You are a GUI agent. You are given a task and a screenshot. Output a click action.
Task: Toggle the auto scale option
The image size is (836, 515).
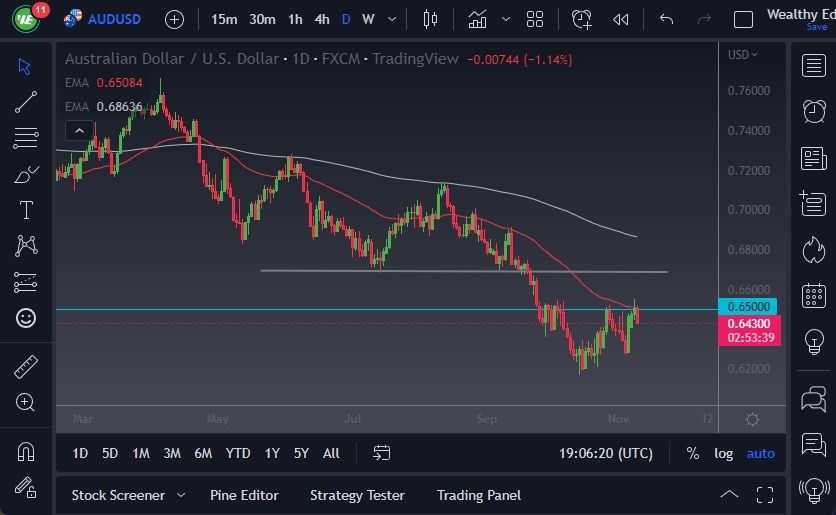pyautogui.click(x=761, y=453)
